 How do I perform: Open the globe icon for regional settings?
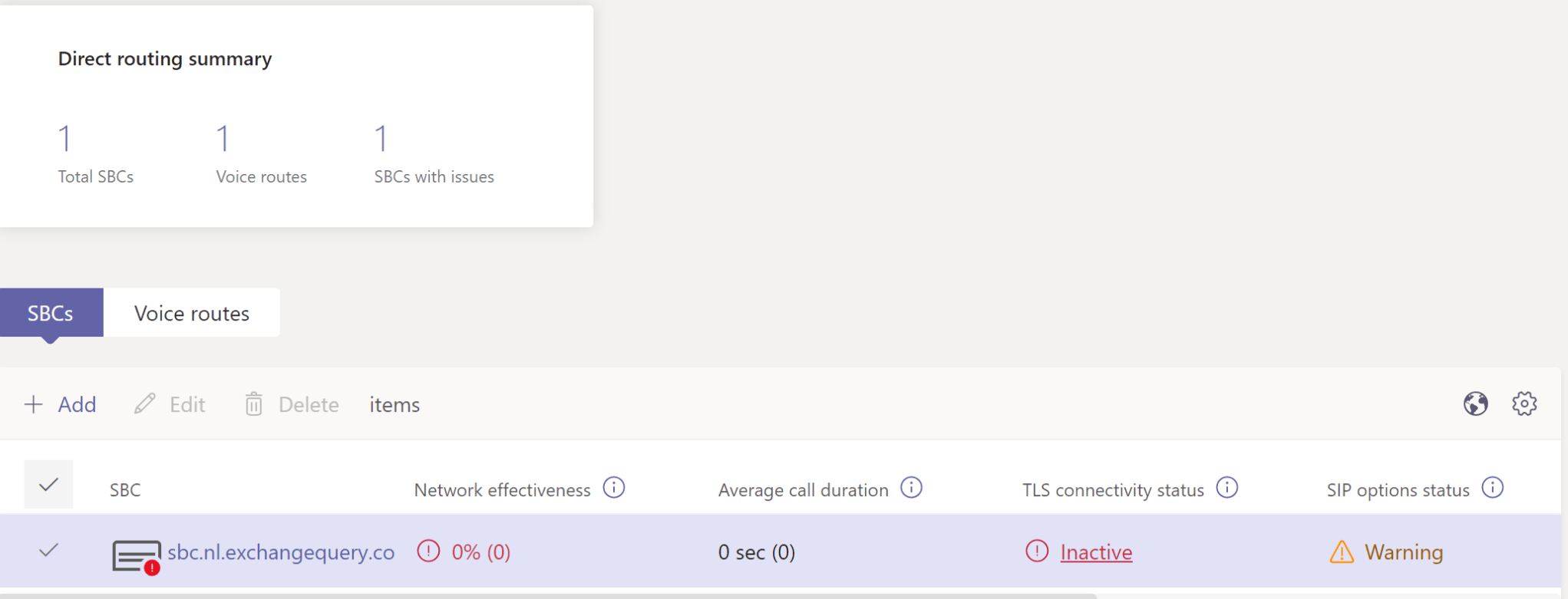(1477, 403)
